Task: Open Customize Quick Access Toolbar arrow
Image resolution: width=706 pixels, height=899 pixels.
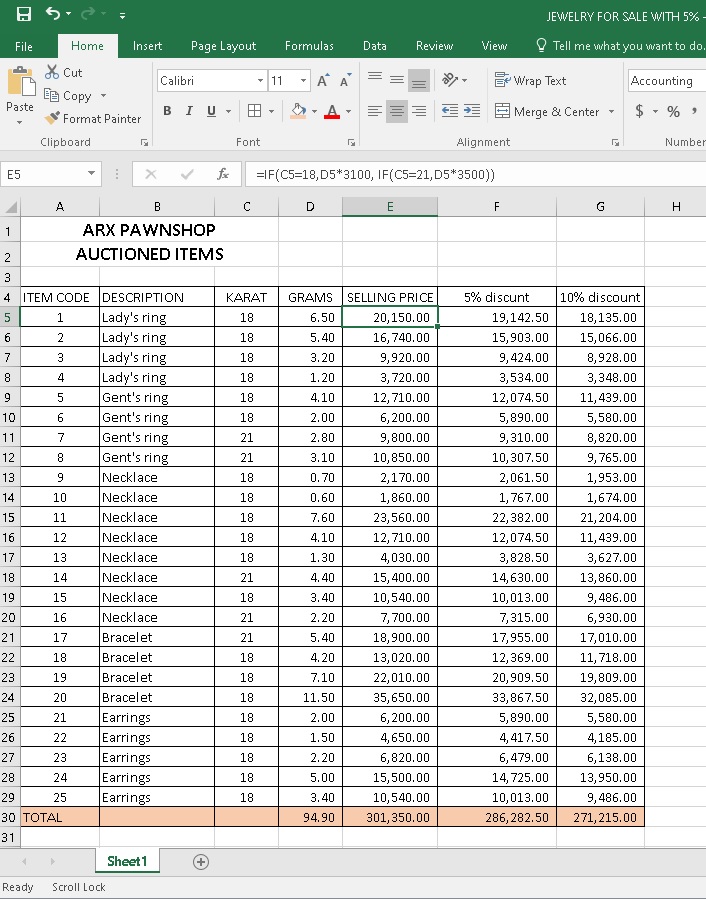Action: pyautogui.click(x=122, y=15)
